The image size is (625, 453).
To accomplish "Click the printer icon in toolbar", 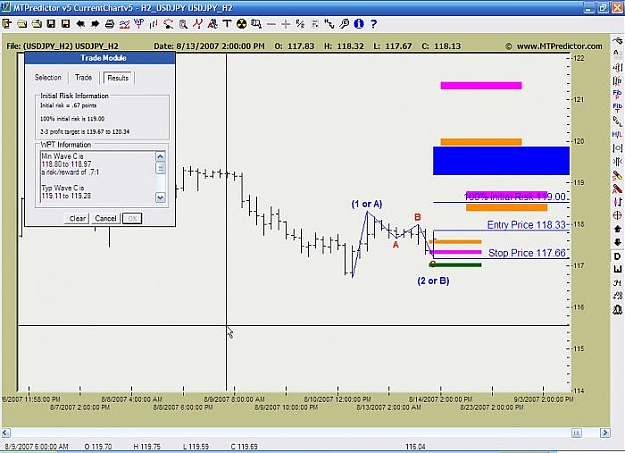I will (110, 24).
